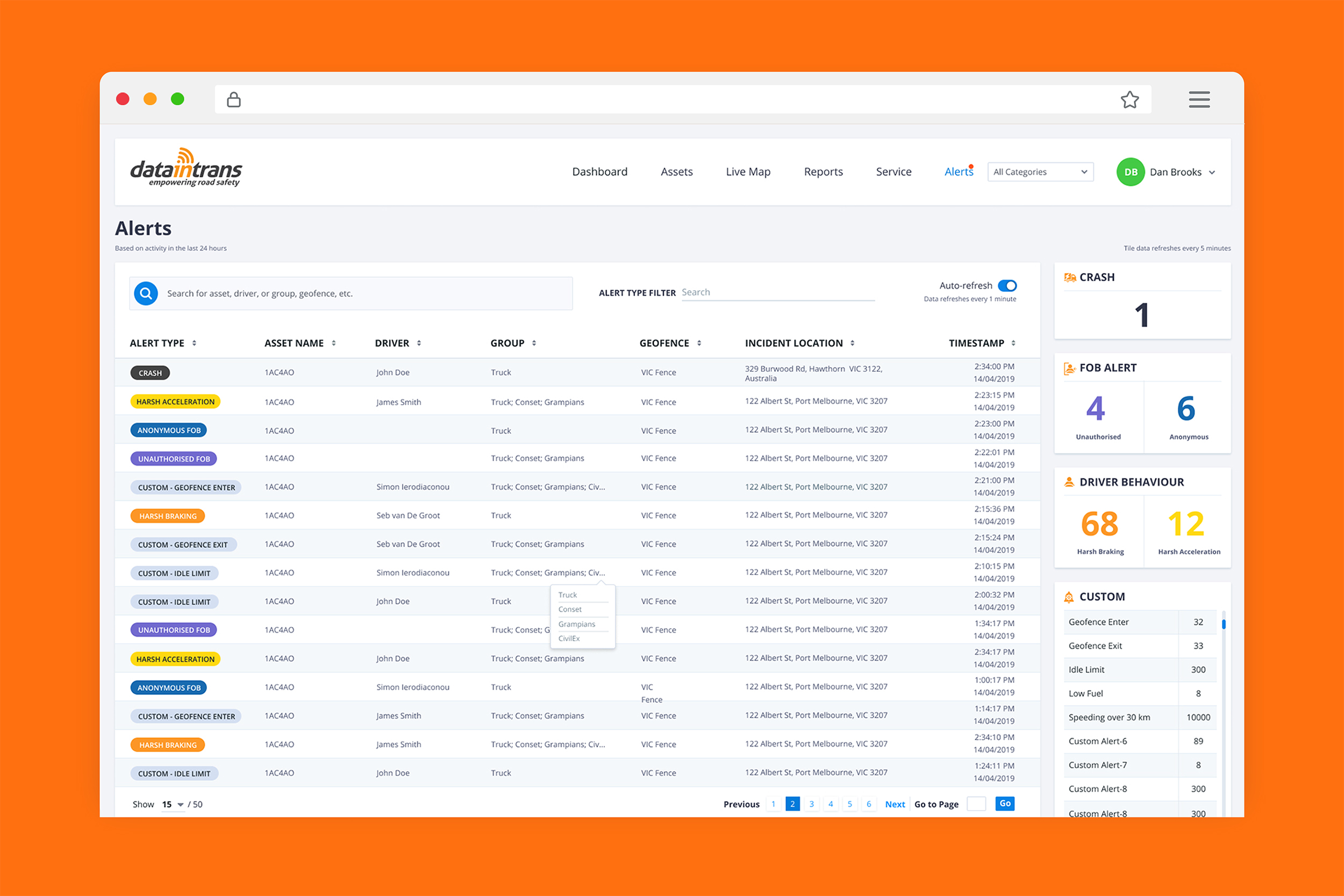
Task: Click the Crash tile icon
Action: 1069,278
